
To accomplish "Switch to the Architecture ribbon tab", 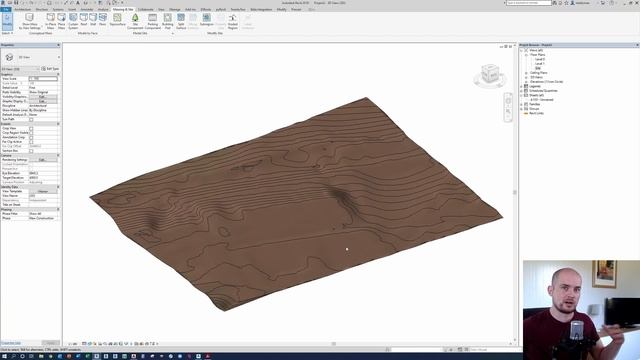I will [x=23, y=9].
